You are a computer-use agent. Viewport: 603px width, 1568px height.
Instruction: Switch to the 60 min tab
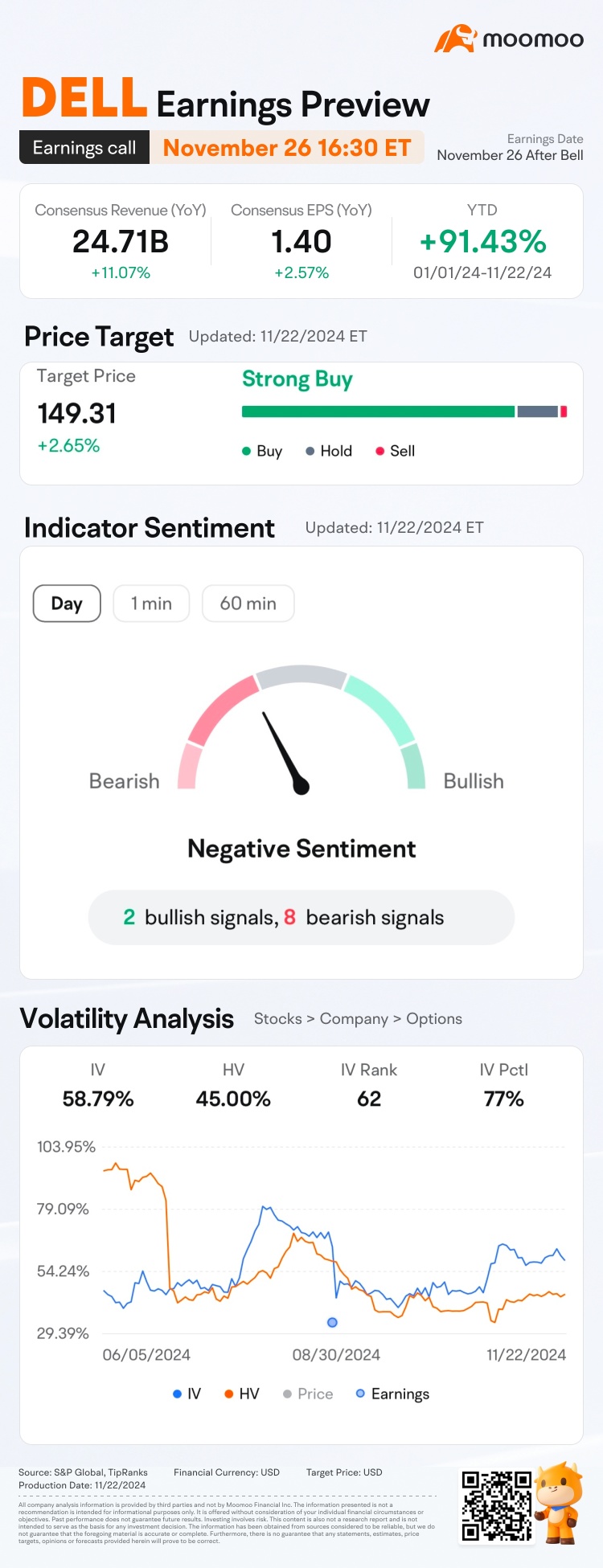248,604
